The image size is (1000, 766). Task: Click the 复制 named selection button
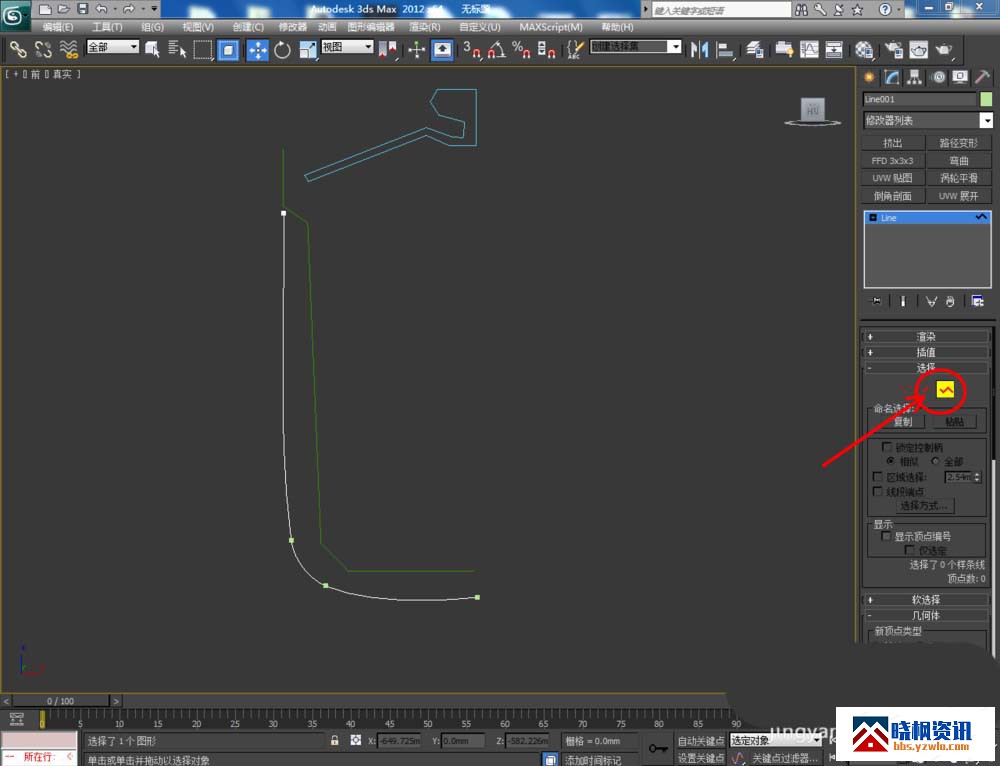tap(902, 422)
